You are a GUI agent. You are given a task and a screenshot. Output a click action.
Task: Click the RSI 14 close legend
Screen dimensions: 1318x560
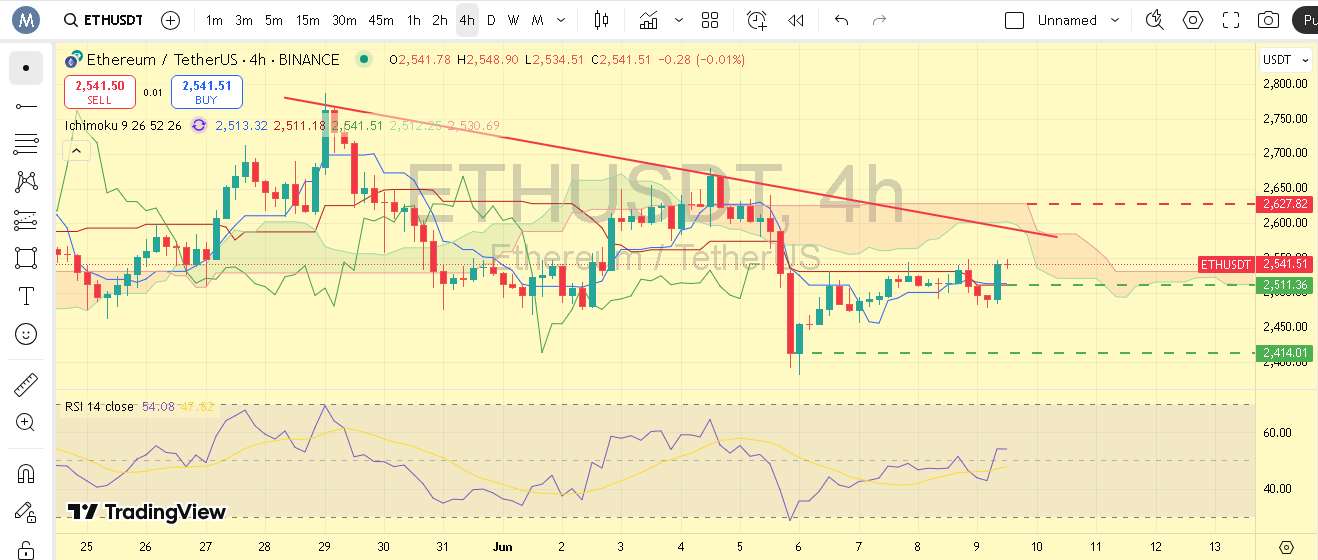[x=99, y=406]
